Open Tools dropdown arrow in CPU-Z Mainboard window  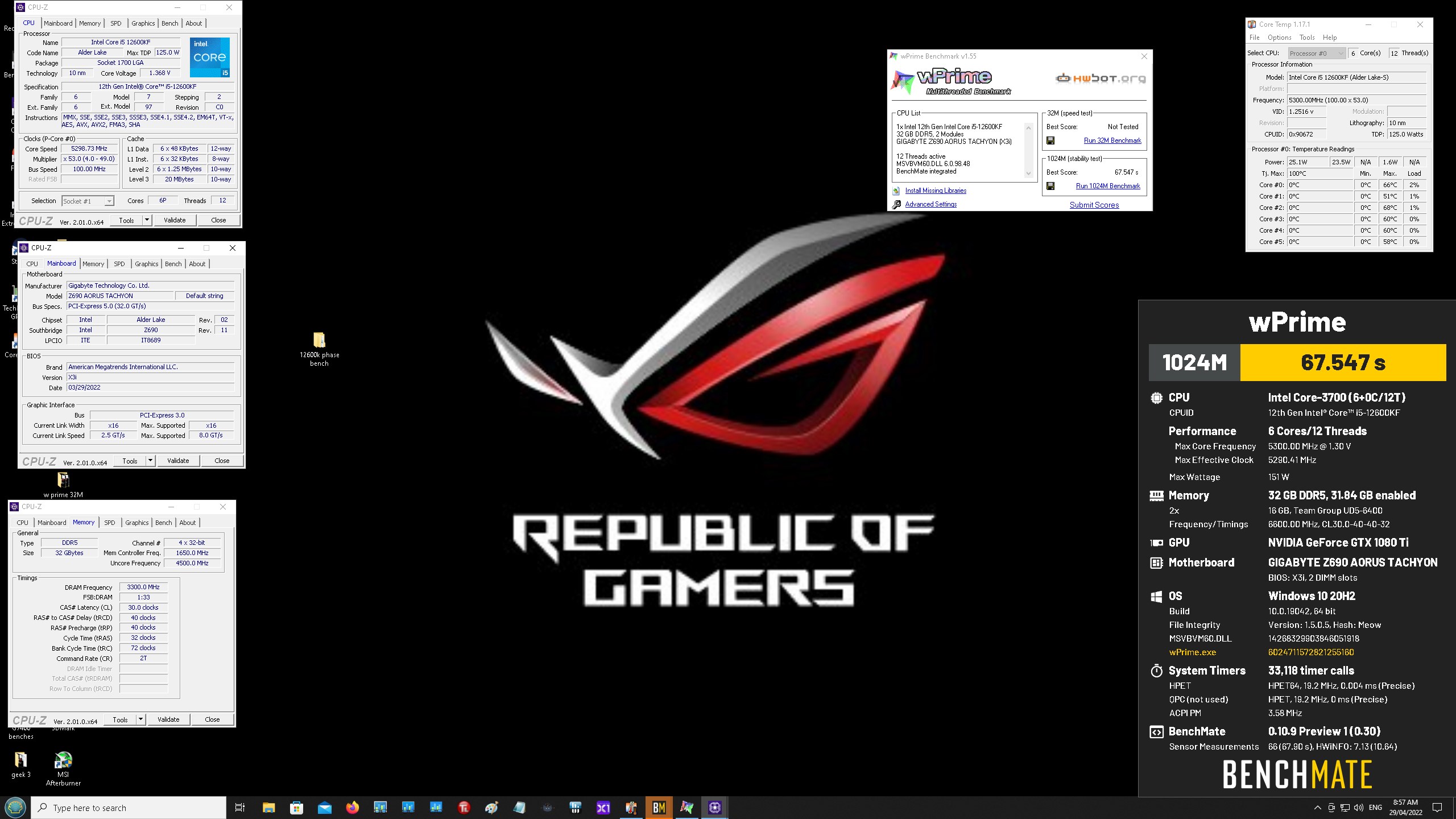click(150, 461)
